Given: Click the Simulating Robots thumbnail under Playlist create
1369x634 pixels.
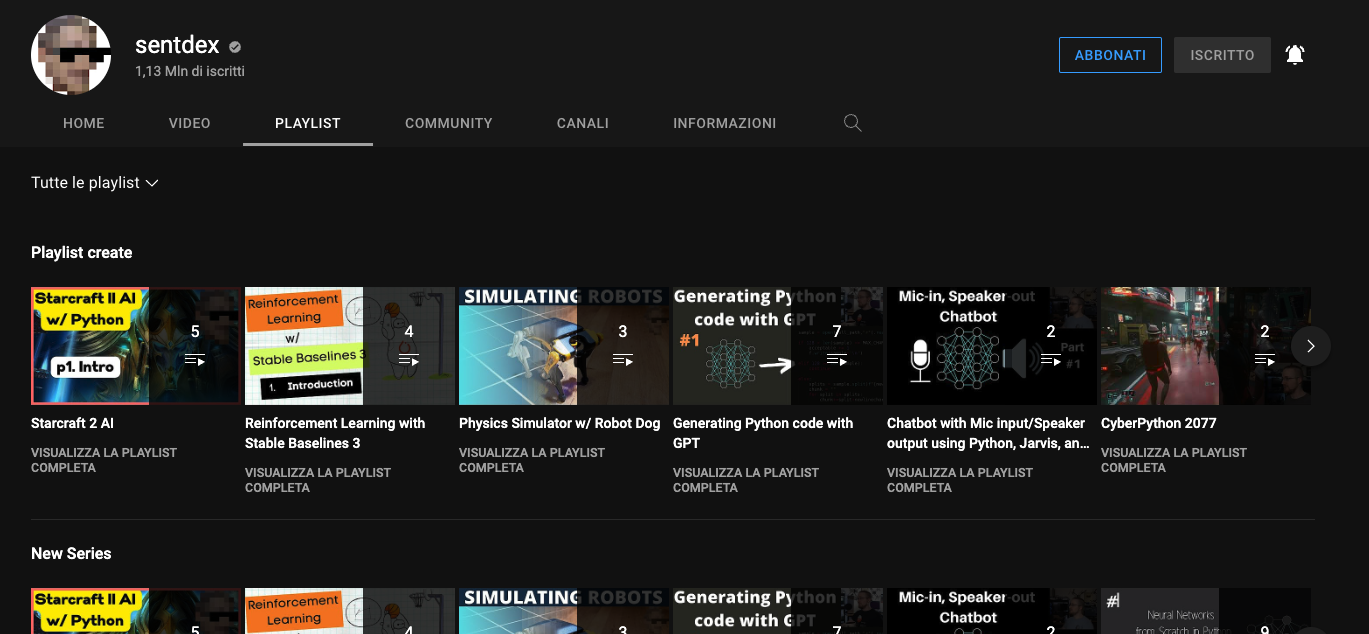Looking at the screenshot, I should [x=564, y=346].
